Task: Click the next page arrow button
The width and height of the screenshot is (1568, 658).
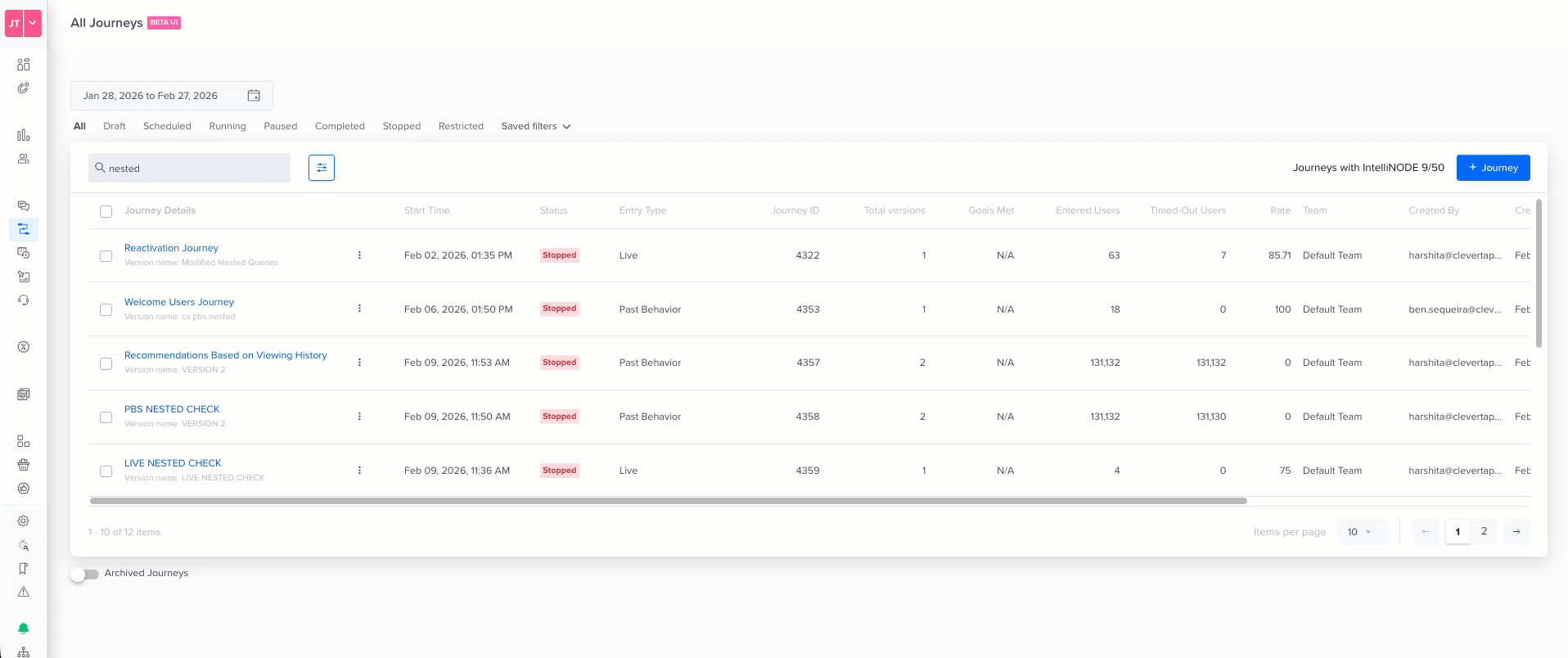Action: 1516,532
